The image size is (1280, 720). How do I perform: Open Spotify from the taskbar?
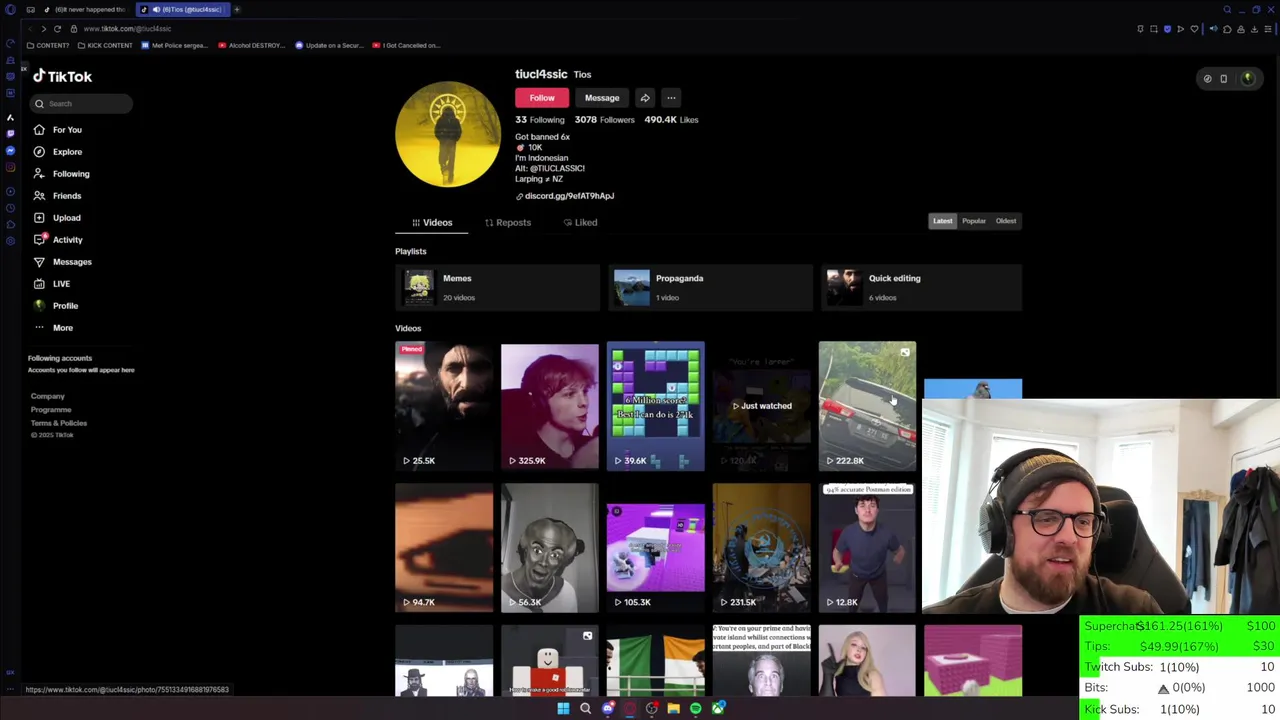(x=695, y=709)
